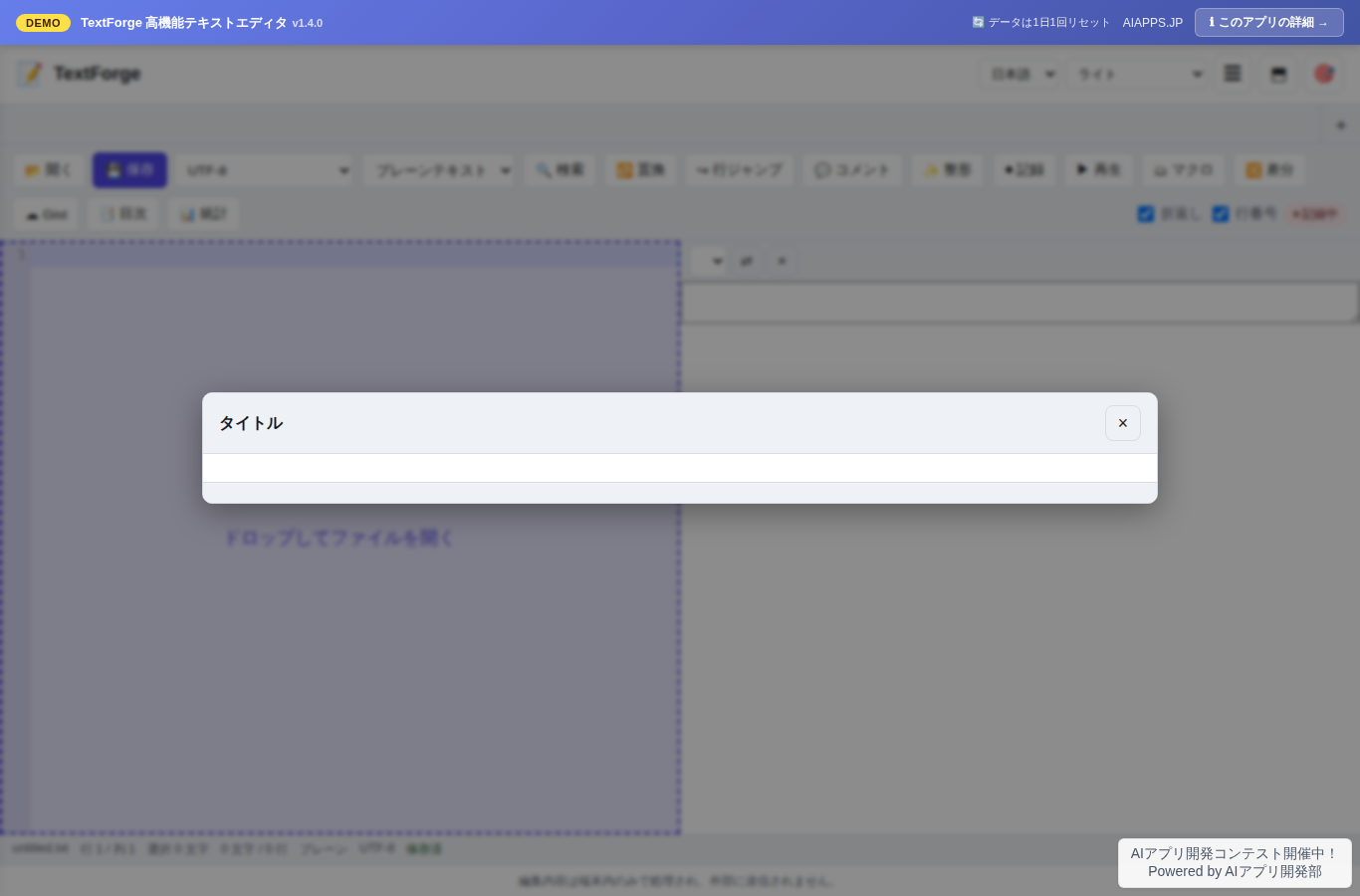The height and width of the screenshot is (896, 1360).
Task: Open the UTF-8 encoding dropdown
Action: [x=266, y=170]
